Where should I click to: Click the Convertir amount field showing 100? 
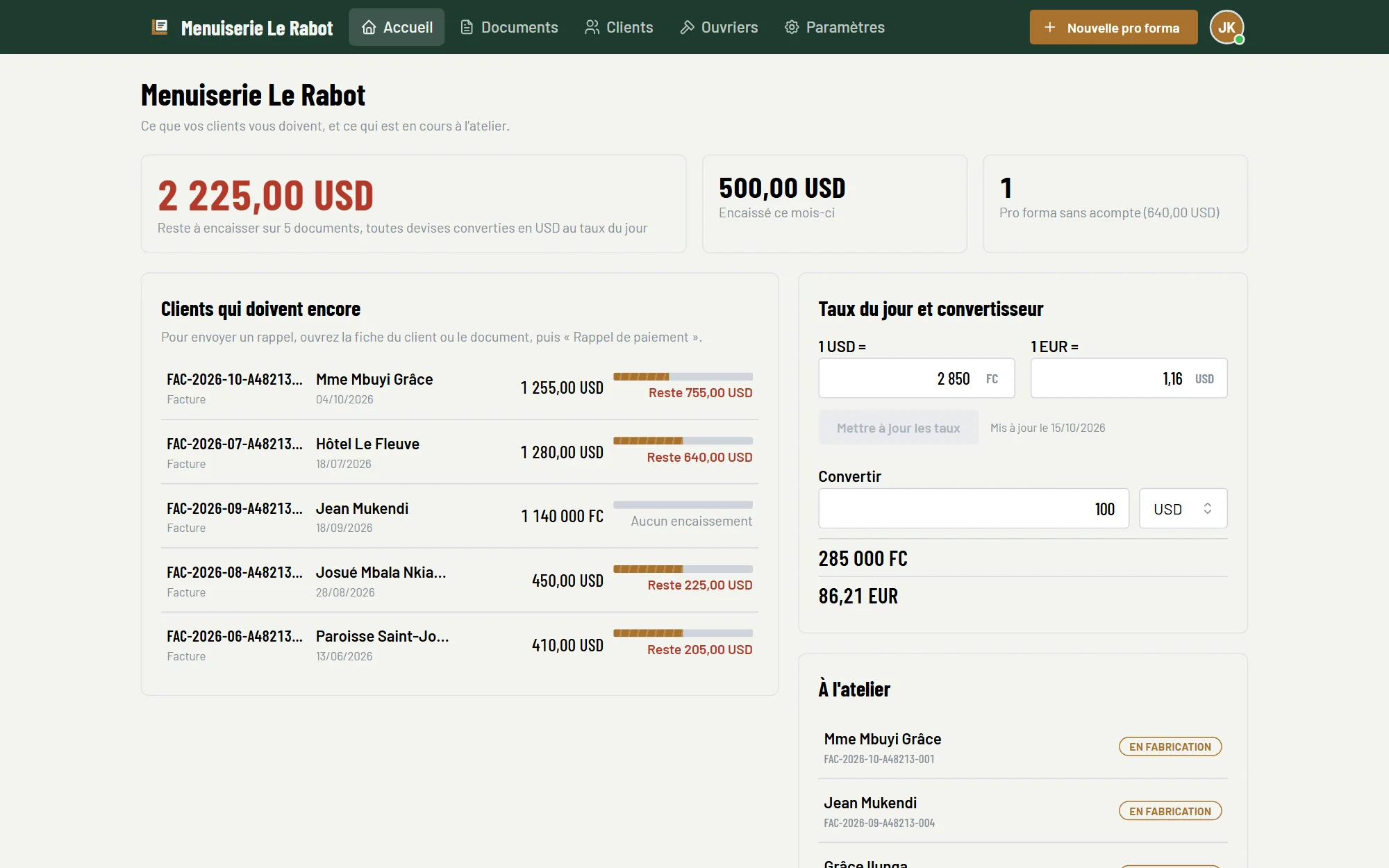click(x=974, y=508)
